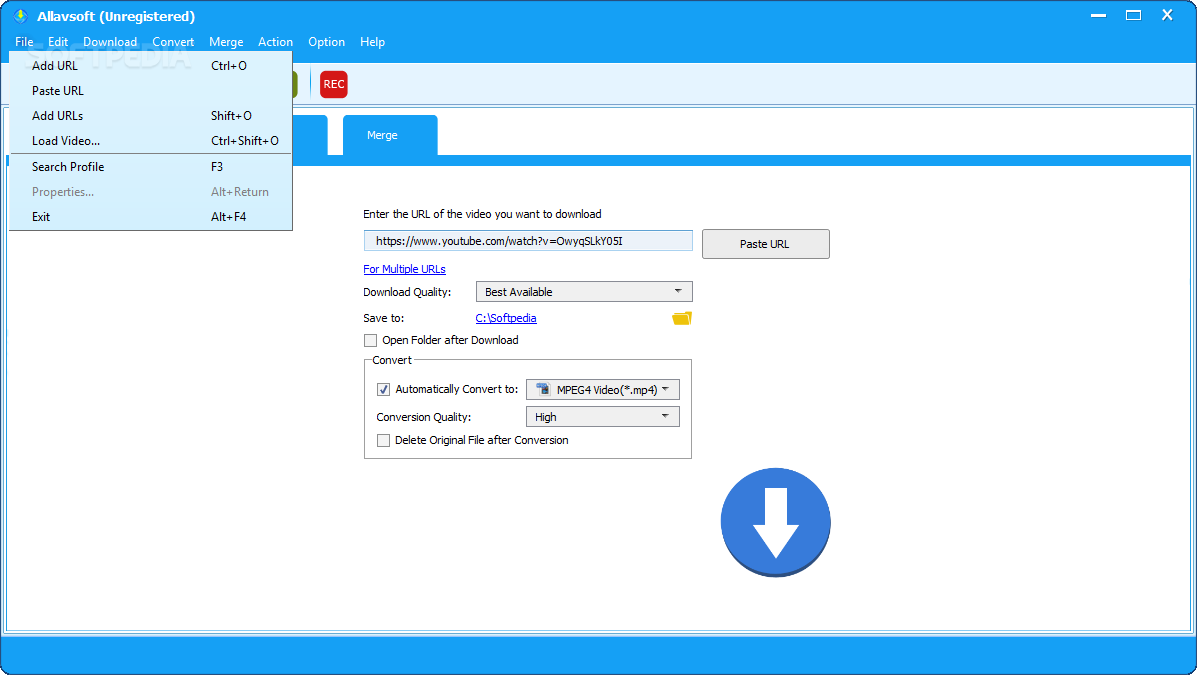
Task: Click the big blue download arrow
Action: click(x=776, y=522)
